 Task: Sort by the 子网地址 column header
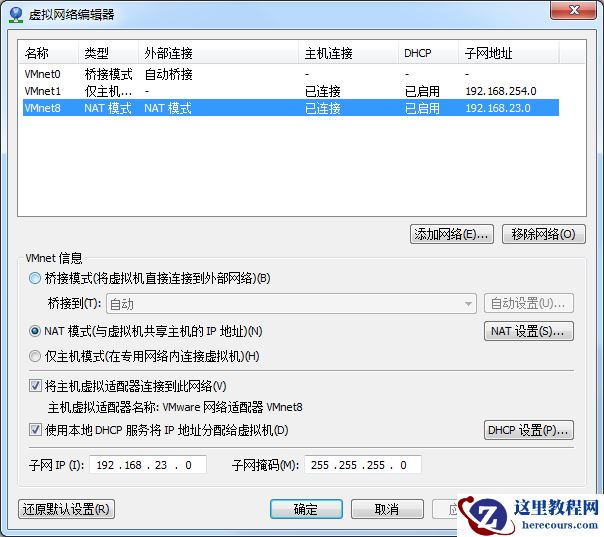point(508,53)
